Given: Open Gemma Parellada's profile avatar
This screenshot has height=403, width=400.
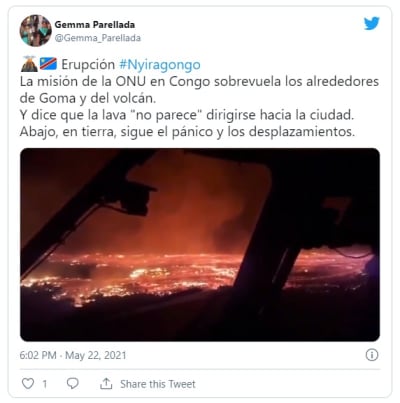Looking at the screenshot, I should [x=36, y=31].
